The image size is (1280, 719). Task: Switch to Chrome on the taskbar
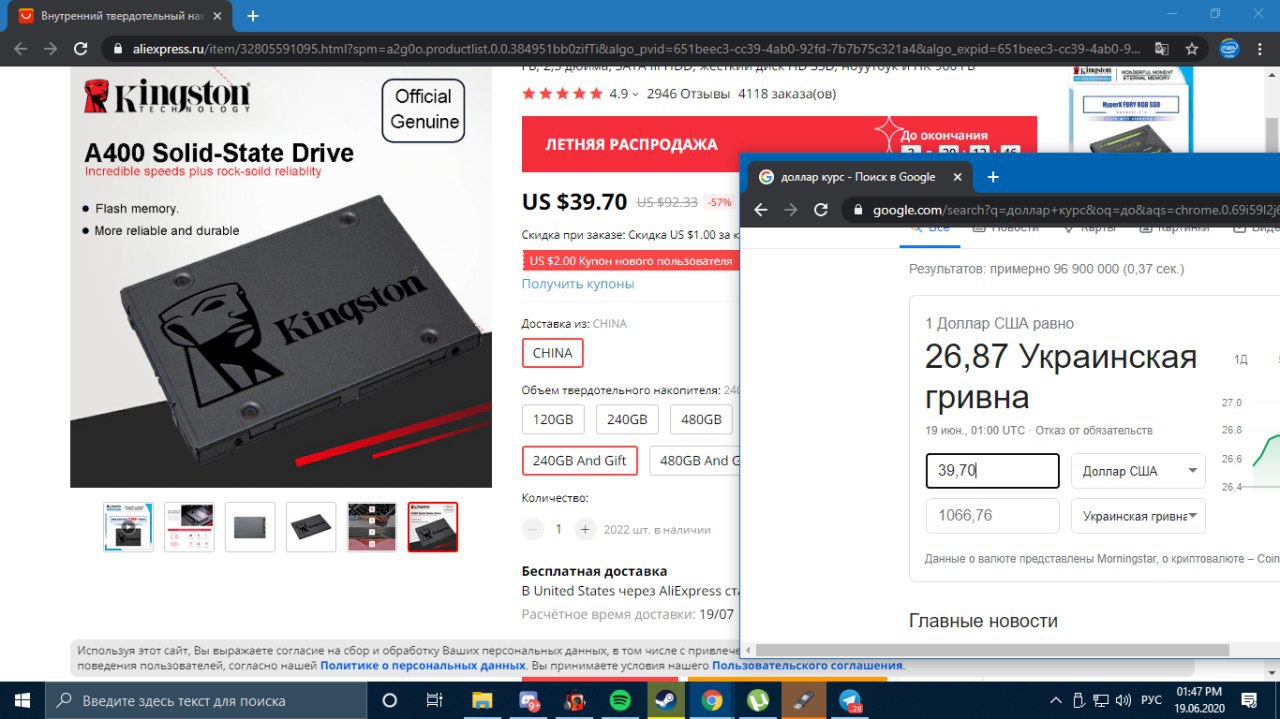point(712,700)
